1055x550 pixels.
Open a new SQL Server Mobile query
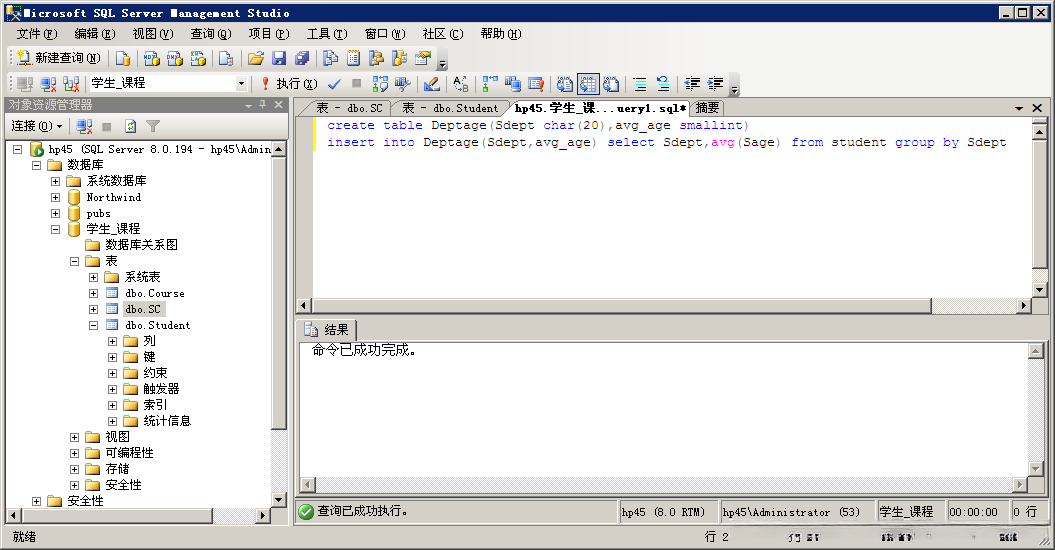[226, 59]
